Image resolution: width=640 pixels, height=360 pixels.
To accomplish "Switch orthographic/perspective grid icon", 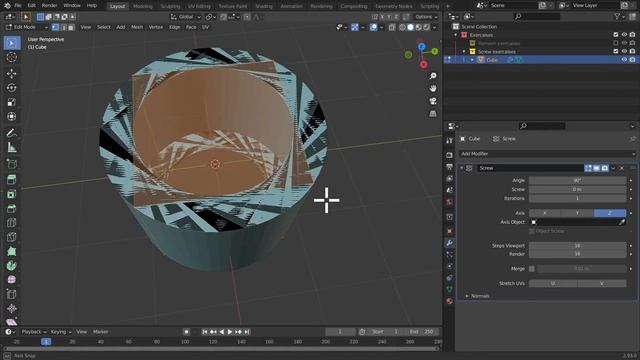I will point(433,113).
